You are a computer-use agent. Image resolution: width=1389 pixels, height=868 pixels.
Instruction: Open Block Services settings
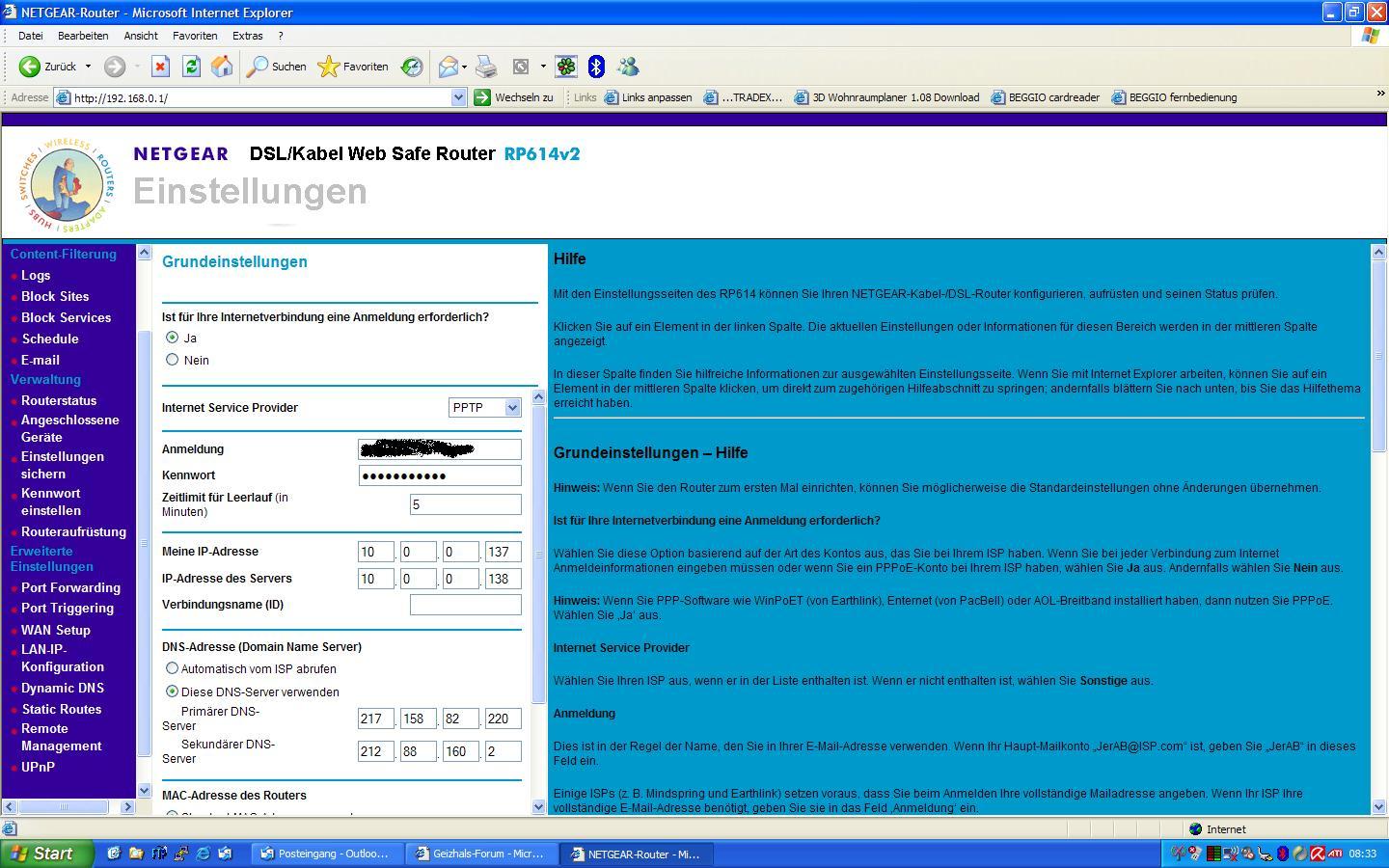click(x=66, y=317)
